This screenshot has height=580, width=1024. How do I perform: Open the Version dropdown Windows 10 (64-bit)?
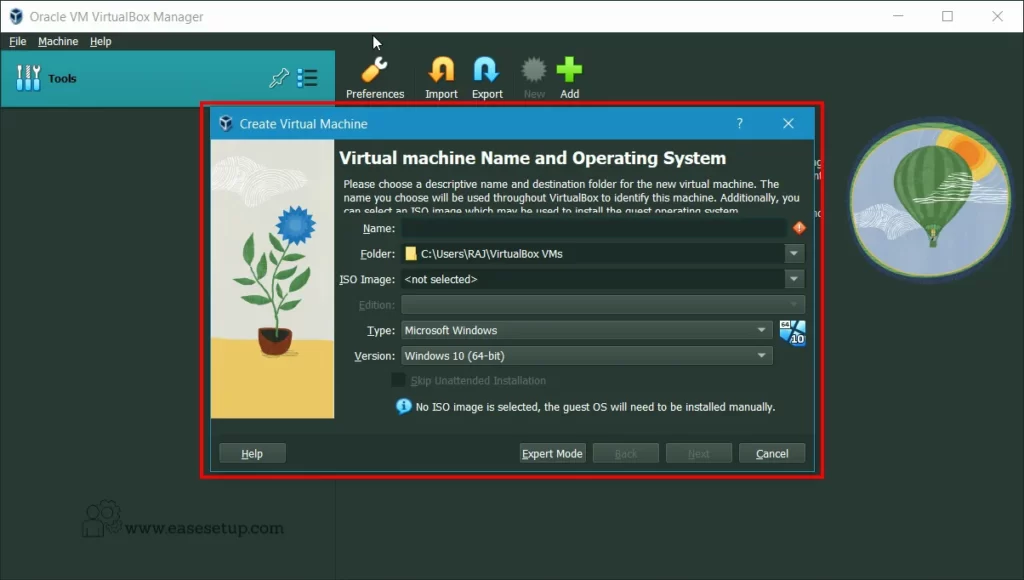pyautogui.click(x=586, y=355)
